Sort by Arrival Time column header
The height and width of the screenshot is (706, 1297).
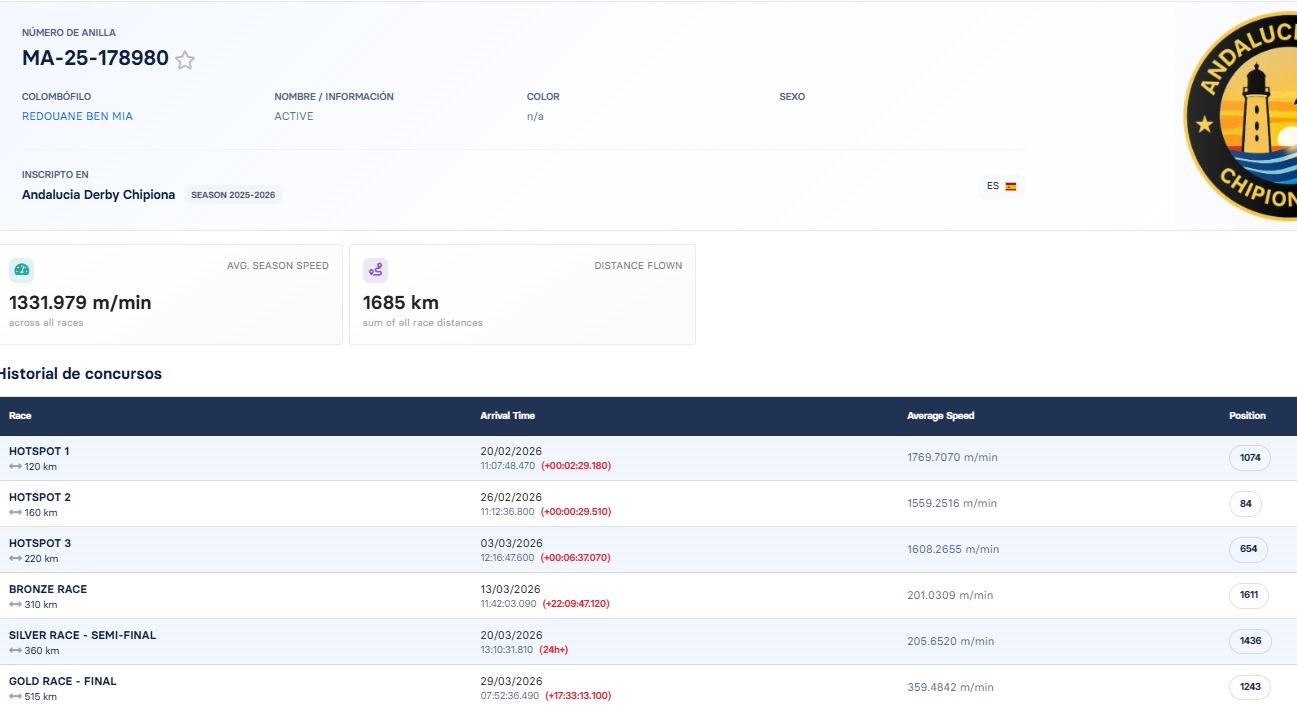(507, 416)
